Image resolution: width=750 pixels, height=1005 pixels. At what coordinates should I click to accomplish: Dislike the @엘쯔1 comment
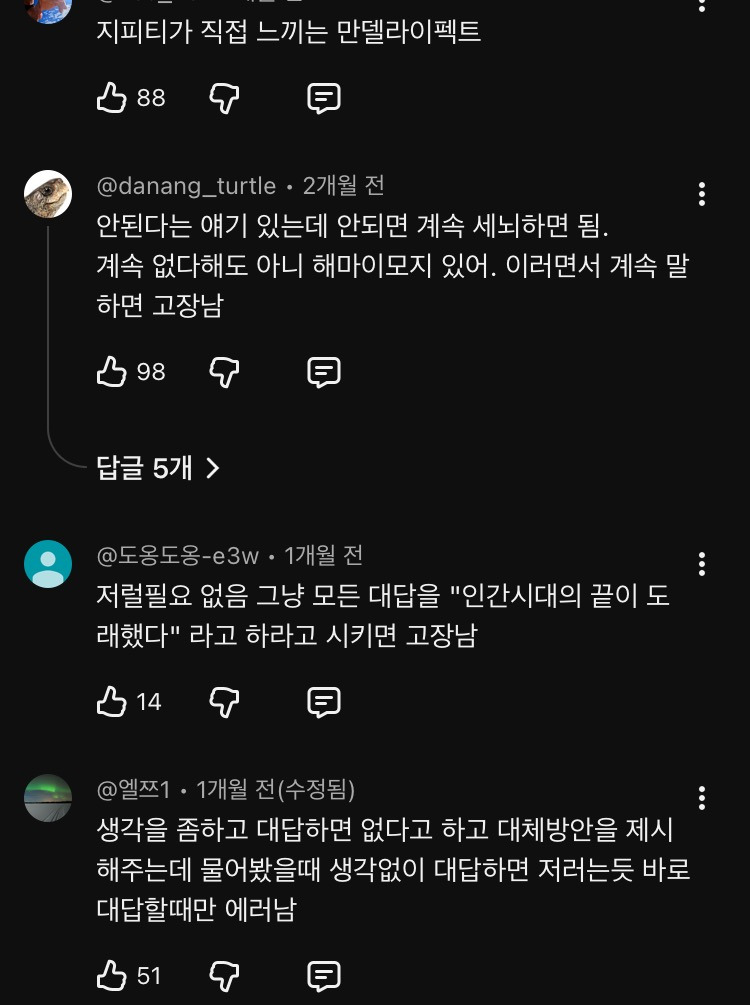coord(224,975)
